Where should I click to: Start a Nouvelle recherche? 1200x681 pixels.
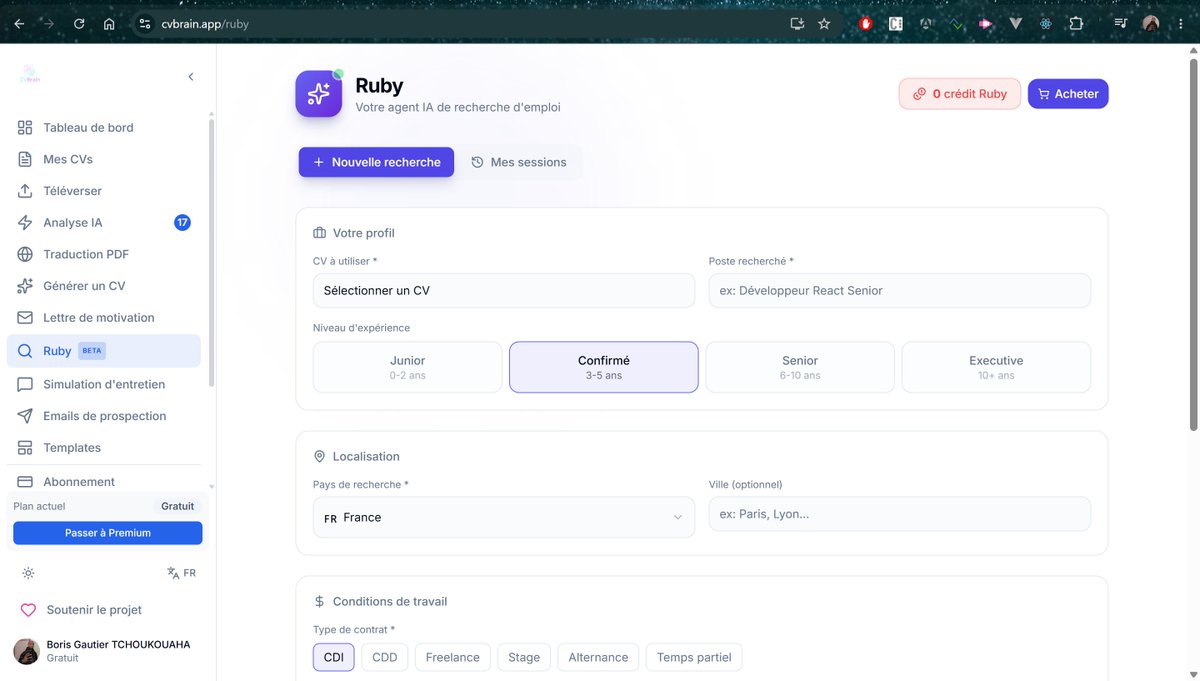click(x=376, y=162)
